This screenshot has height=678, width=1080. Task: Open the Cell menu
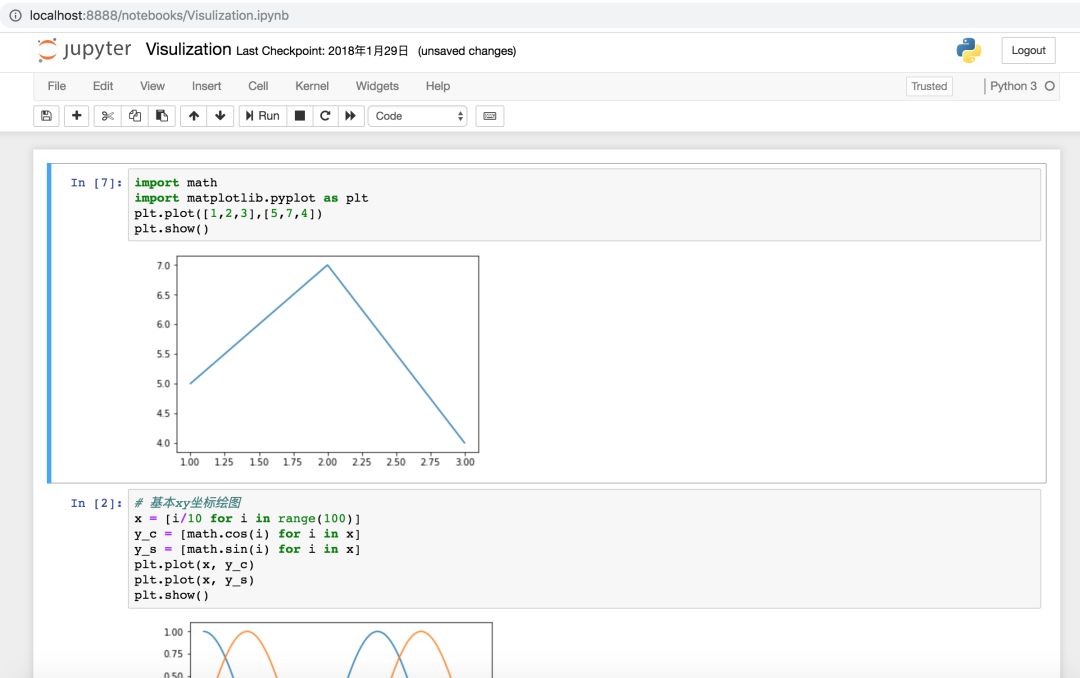(x=258, y=86)
